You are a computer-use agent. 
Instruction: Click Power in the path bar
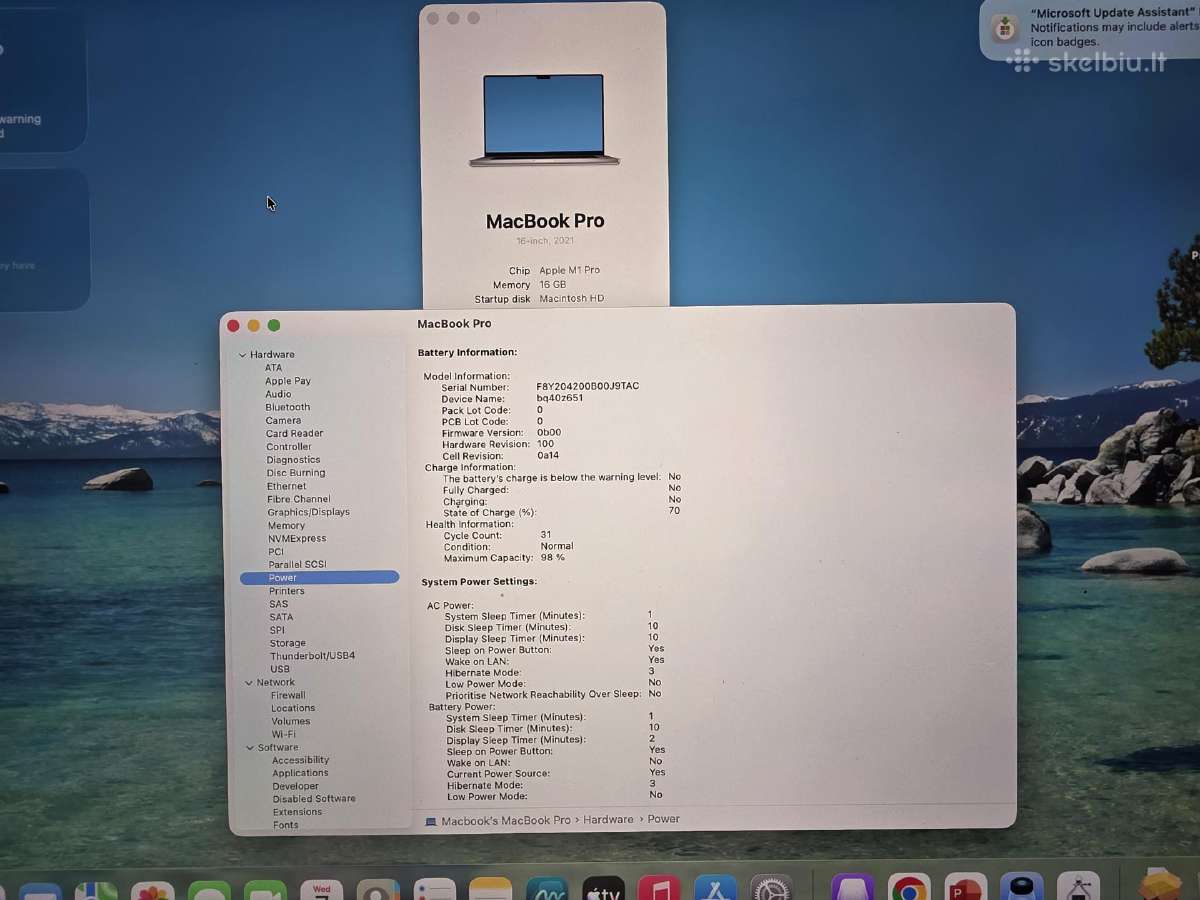tap(663, 819)
